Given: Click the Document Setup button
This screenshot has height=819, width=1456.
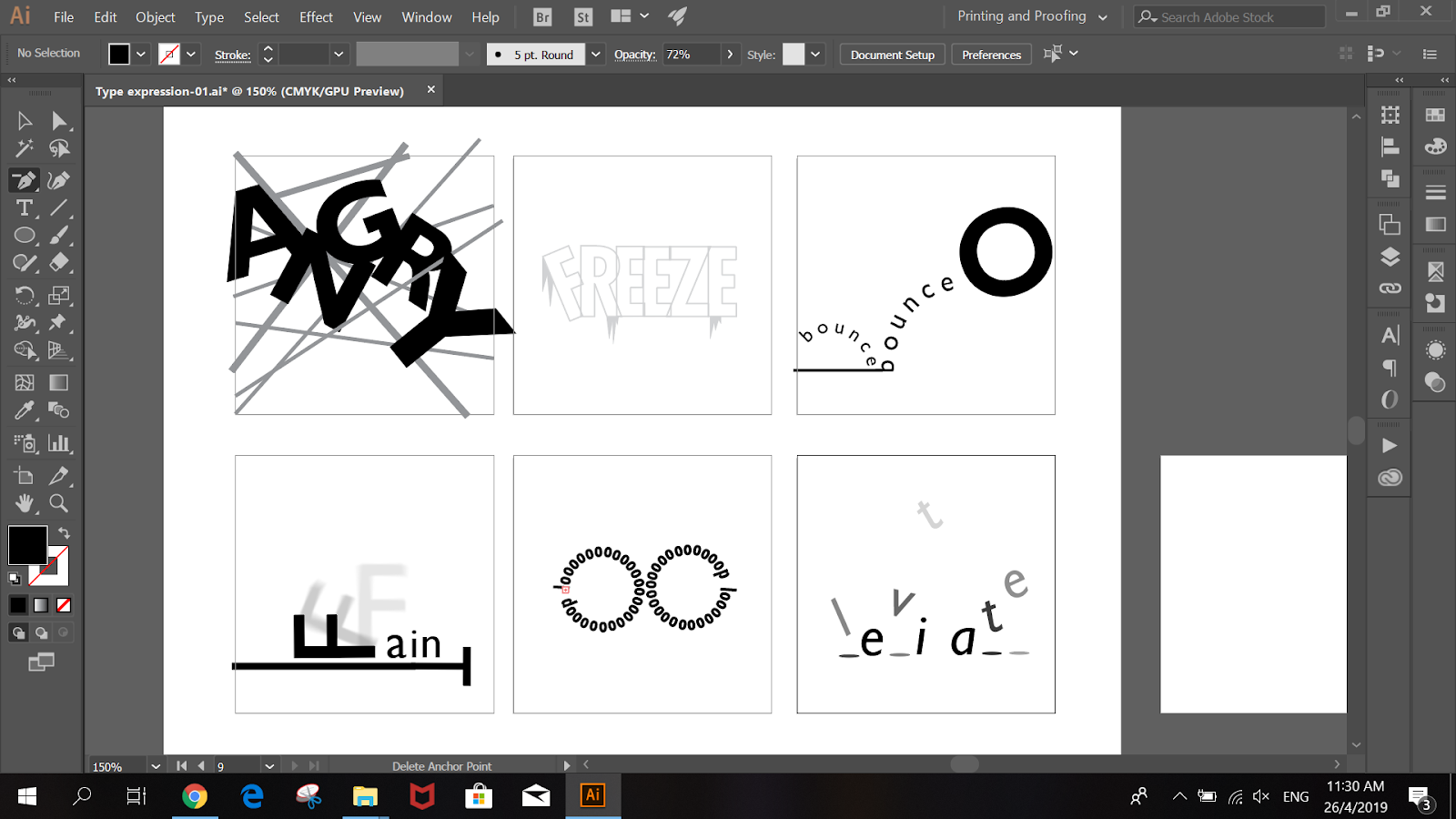Looking at the screenshot, I should coord(891,54).
